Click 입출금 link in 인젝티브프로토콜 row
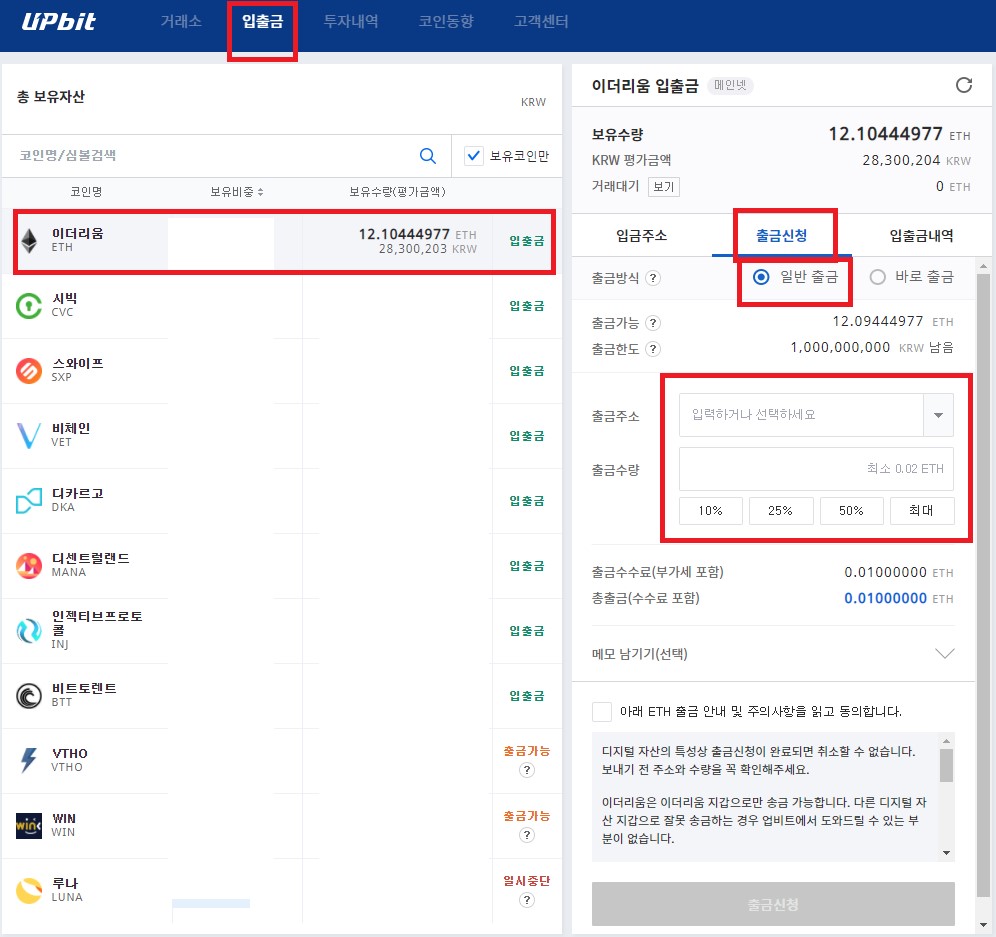Screen dimensions: 996x937 (x=527, y=631)
